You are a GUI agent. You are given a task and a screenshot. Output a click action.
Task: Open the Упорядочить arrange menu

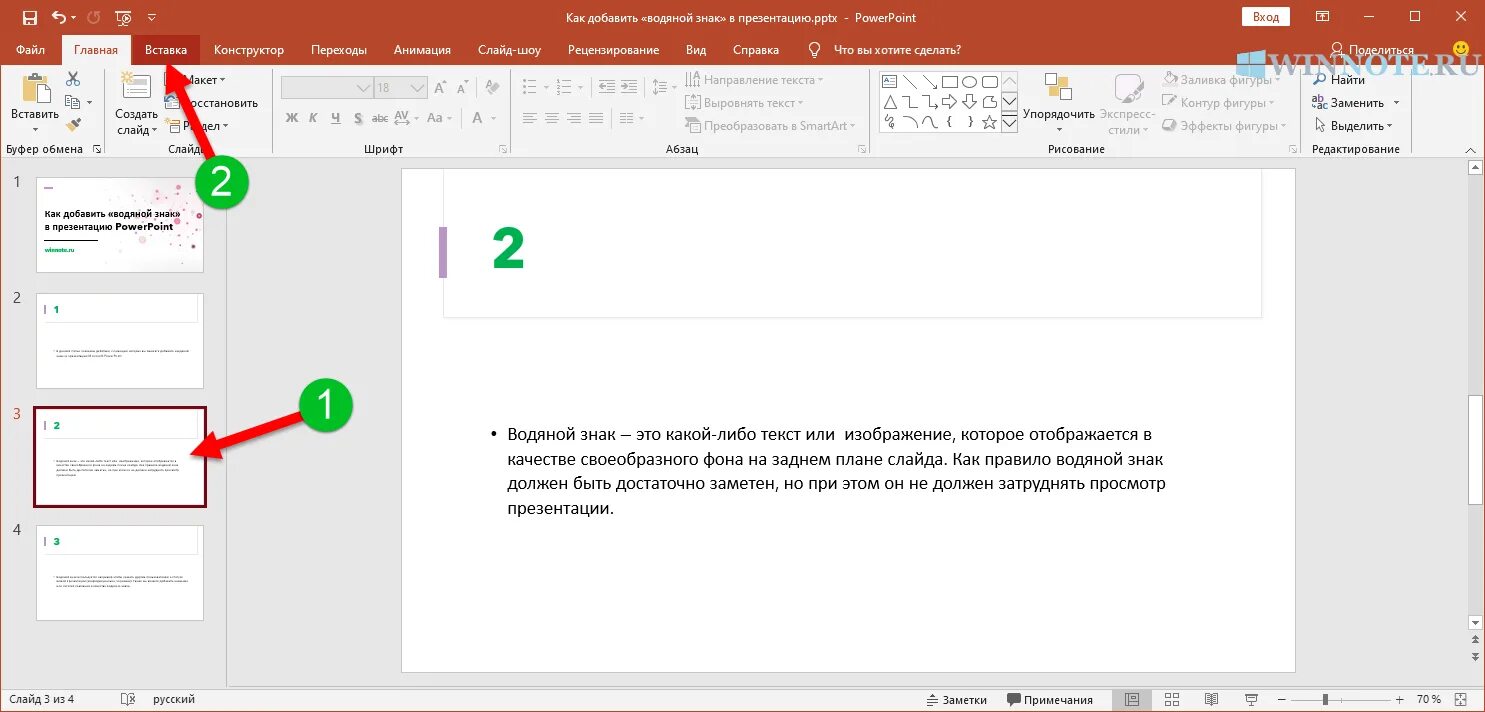click(x=1058, y=103)
